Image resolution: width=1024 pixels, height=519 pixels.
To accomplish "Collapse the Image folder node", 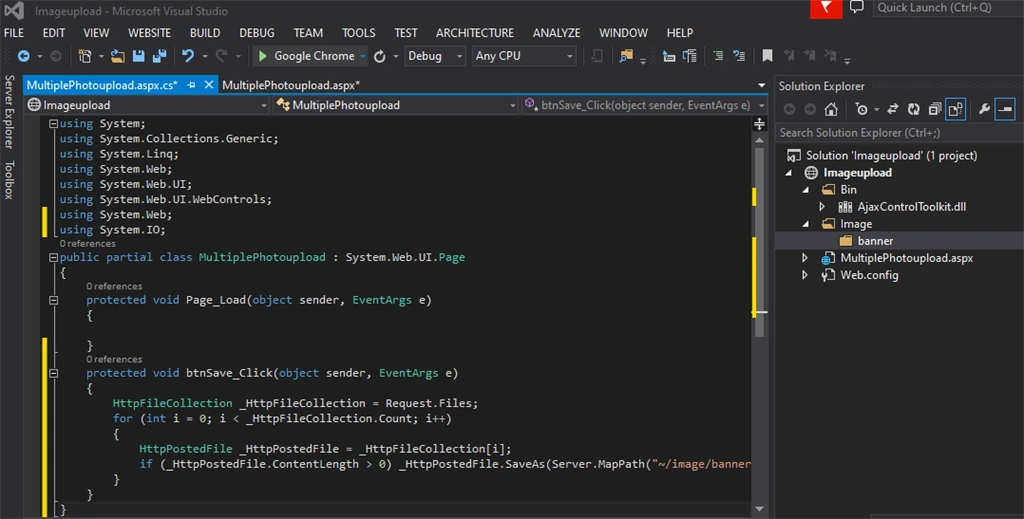I will tap(805, 224).
